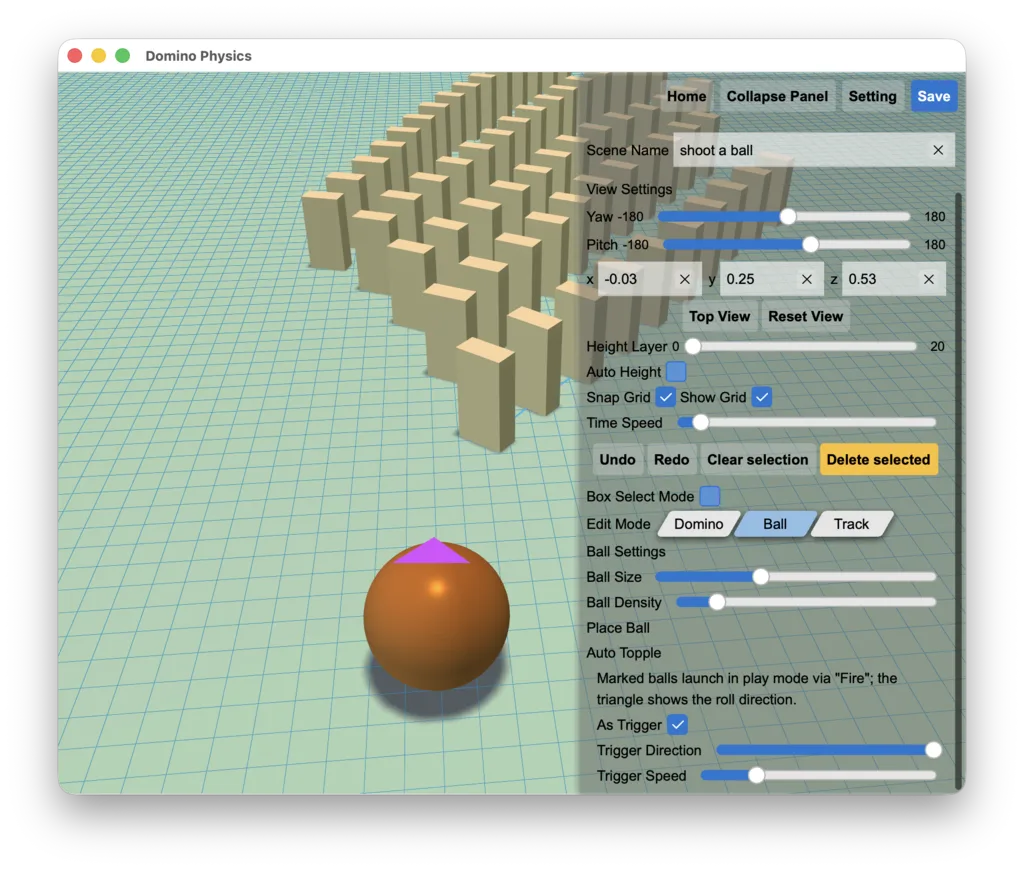Undo the last action

click(617, 460)
